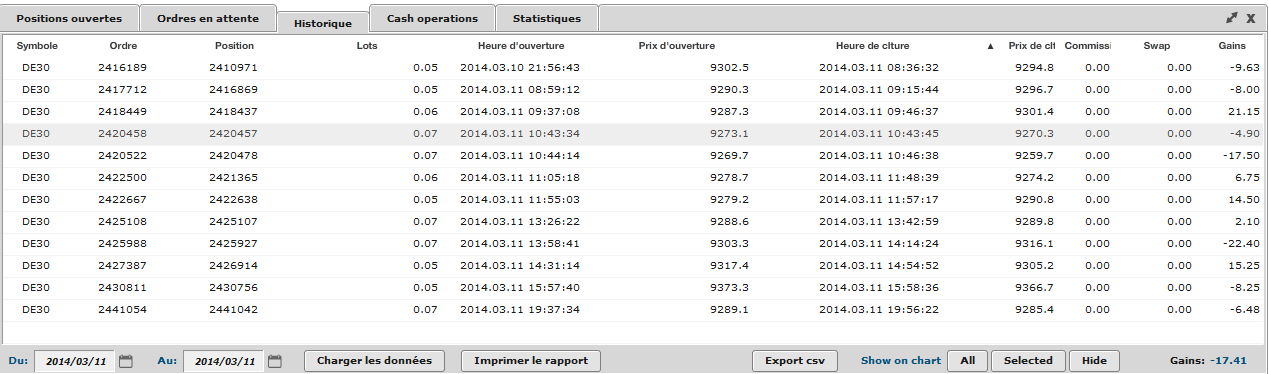The width and height of the screenshot is (1269, 374).
Task: Click gain value 21.15
Action: [1243, 112]
